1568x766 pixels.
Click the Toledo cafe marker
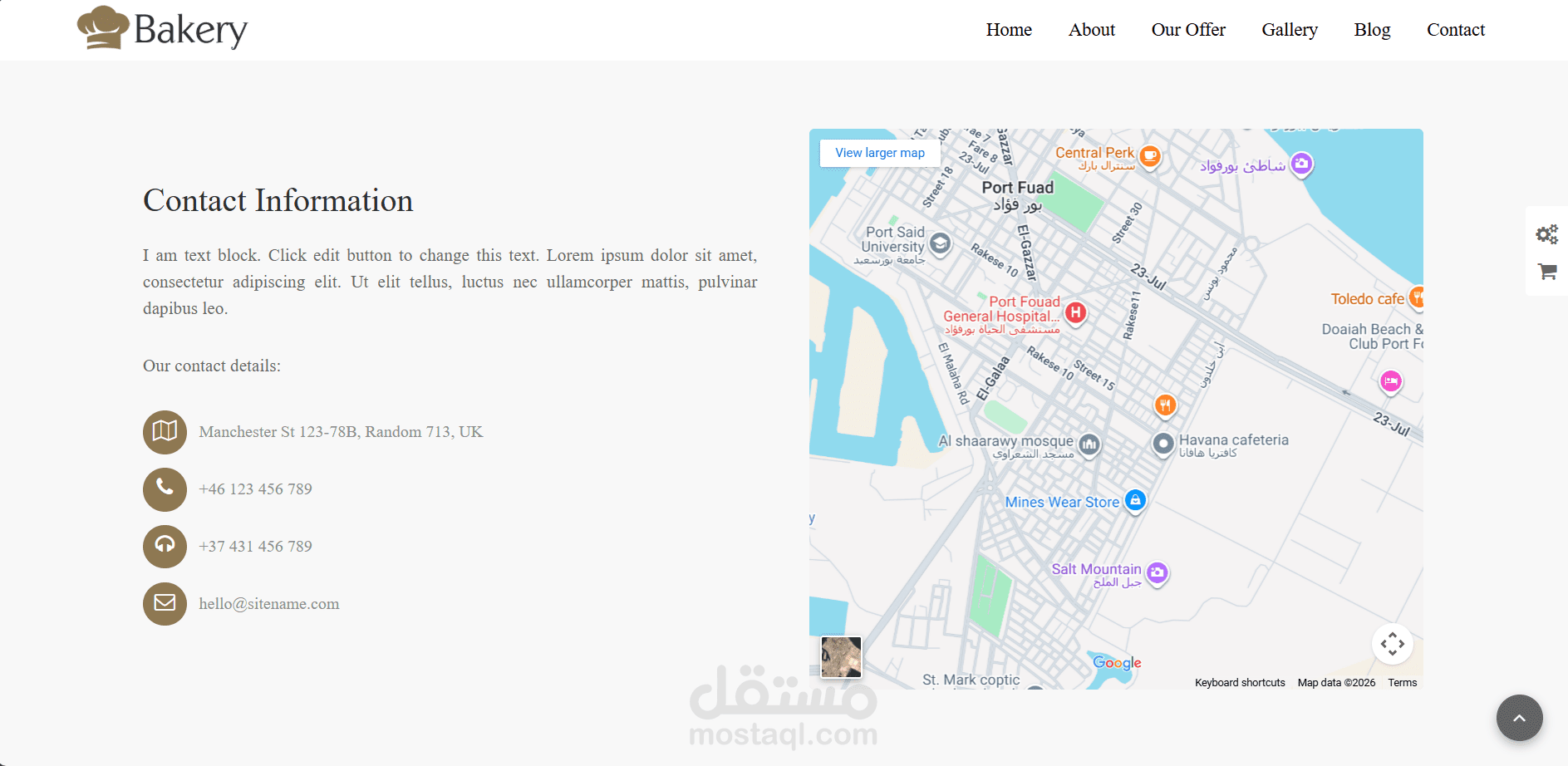coord(1417,297)
